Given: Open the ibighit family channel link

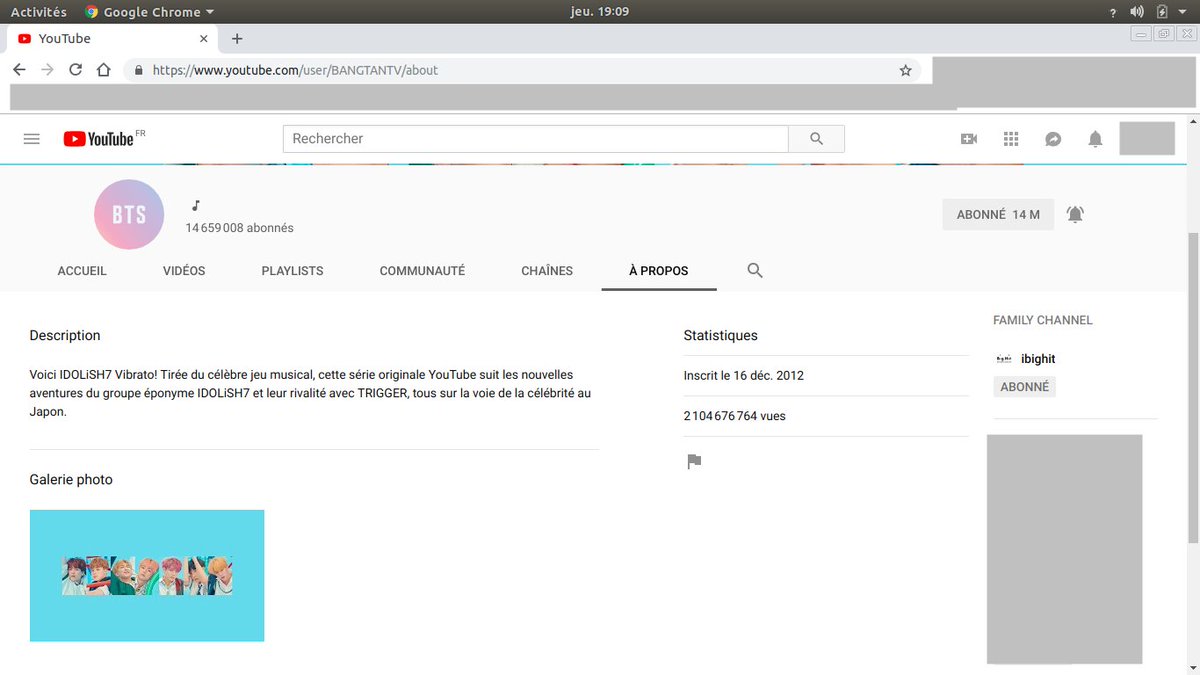Looking at the screenshot, I should 1038,359.
